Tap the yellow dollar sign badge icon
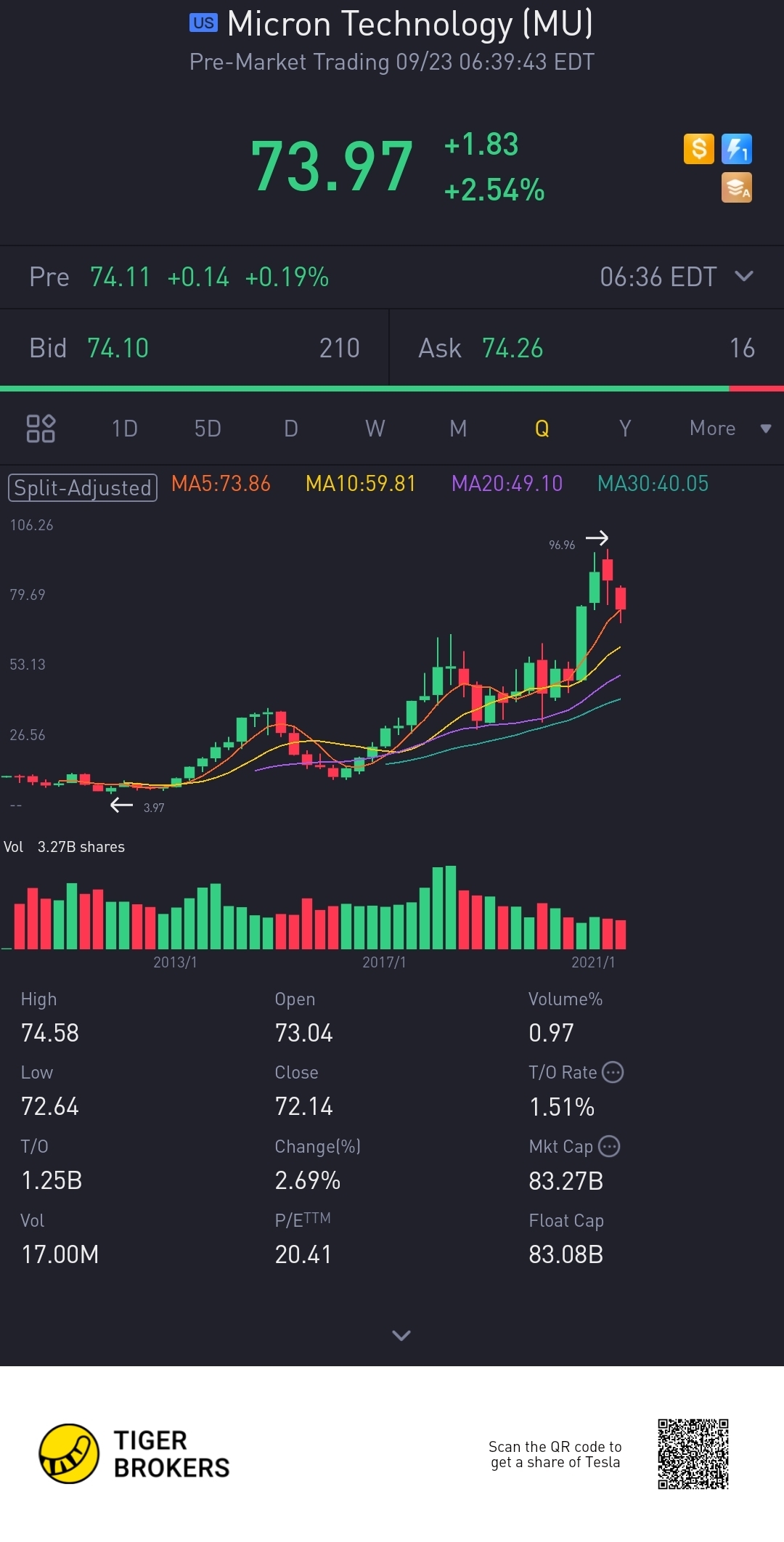 click(699, 149)
